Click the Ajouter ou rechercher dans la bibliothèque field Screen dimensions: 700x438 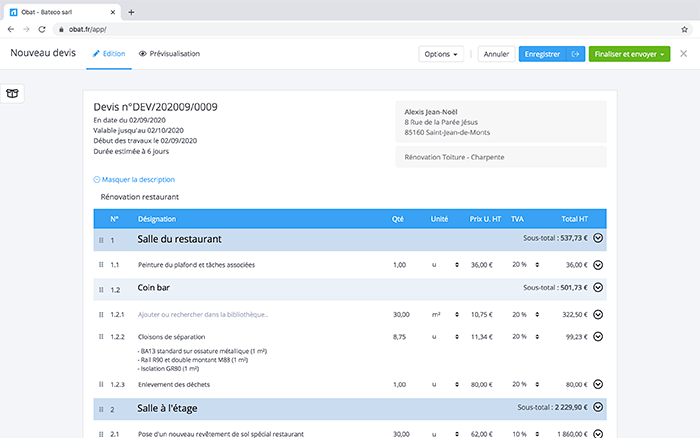(x=203, y=314)
